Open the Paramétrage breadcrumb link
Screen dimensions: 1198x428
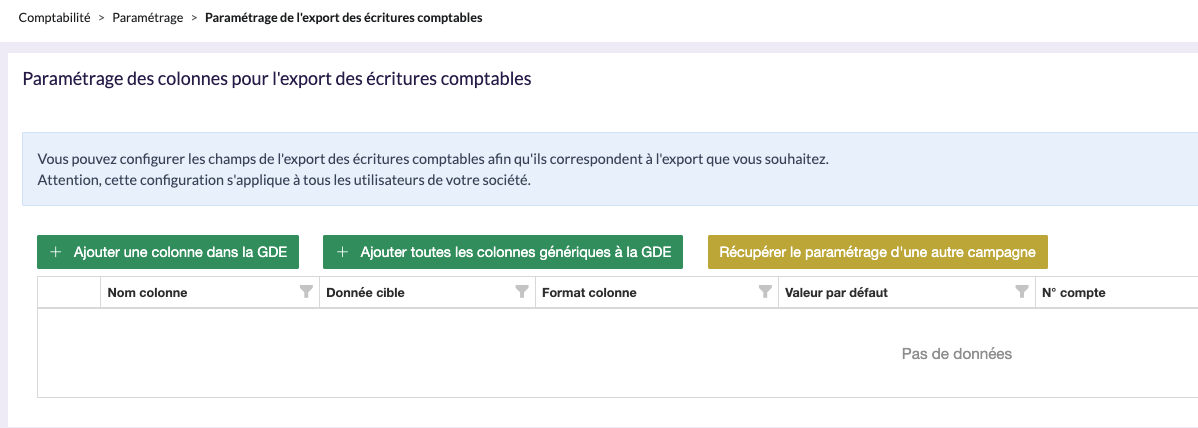[147, 18]
